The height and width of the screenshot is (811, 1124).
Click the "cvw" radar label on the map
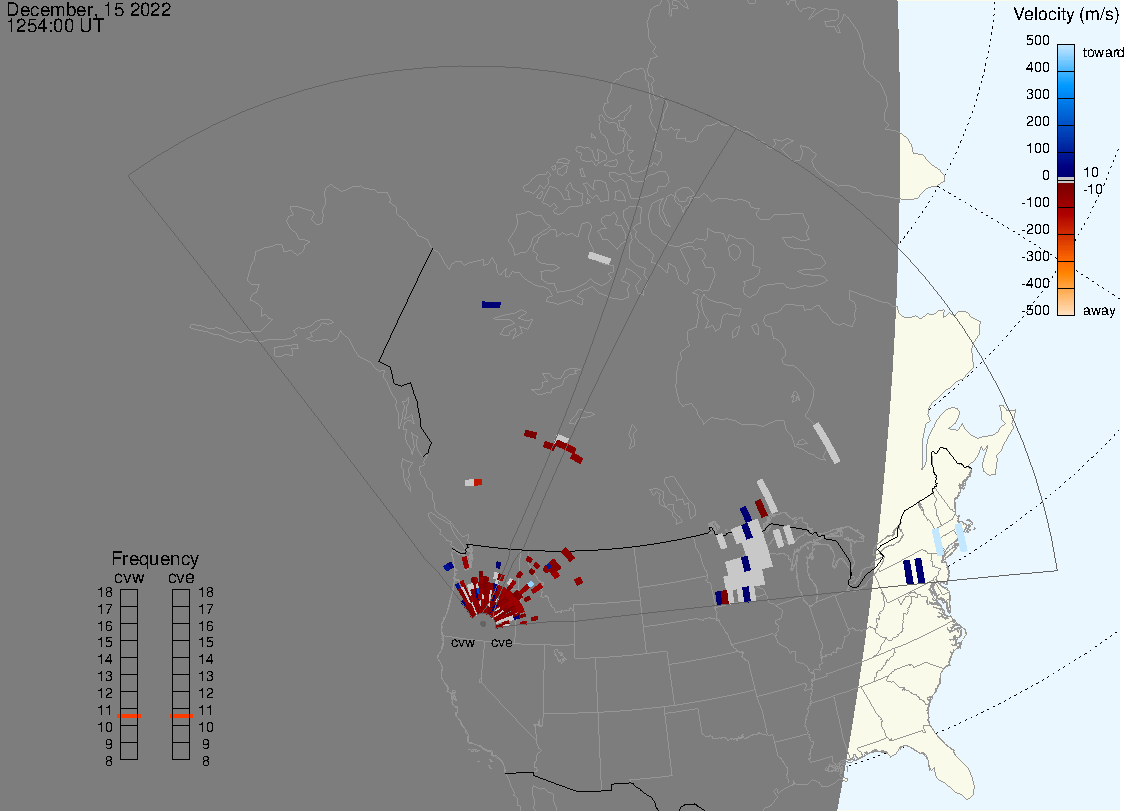[463, 642]
